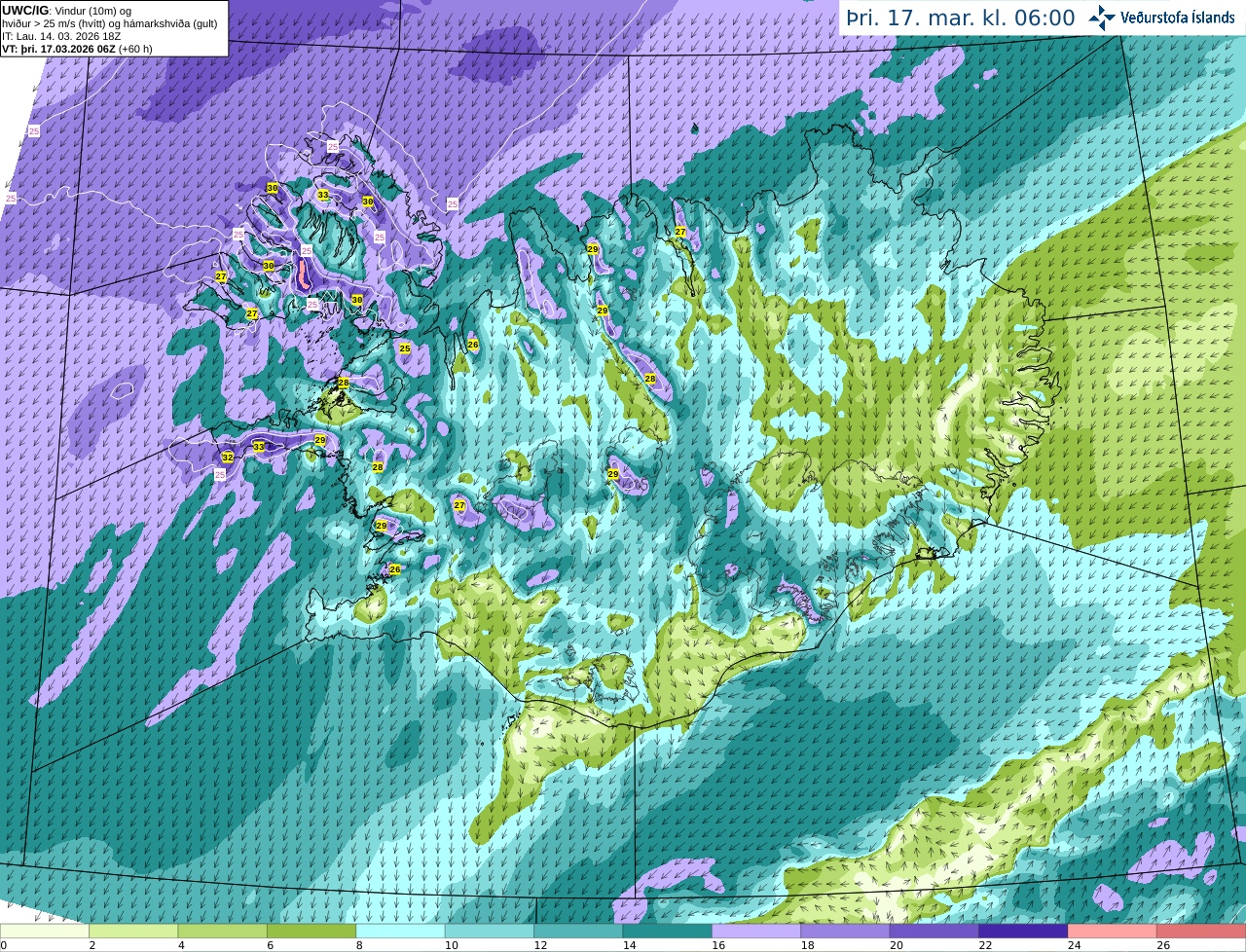Screen dimensions: 1246x952
Task: Click the 'hviður > 25 m/s' legend description line
Action: (x=110, y=23)
